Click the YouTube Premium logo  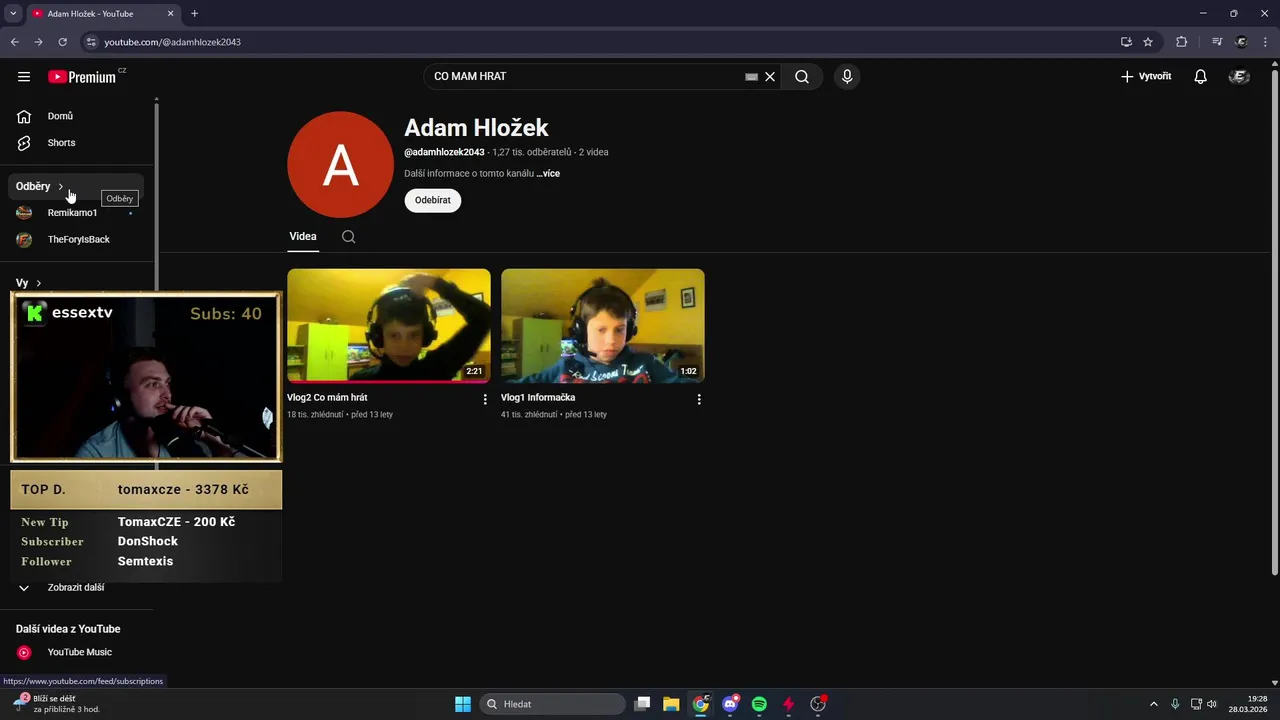(82, 77)
